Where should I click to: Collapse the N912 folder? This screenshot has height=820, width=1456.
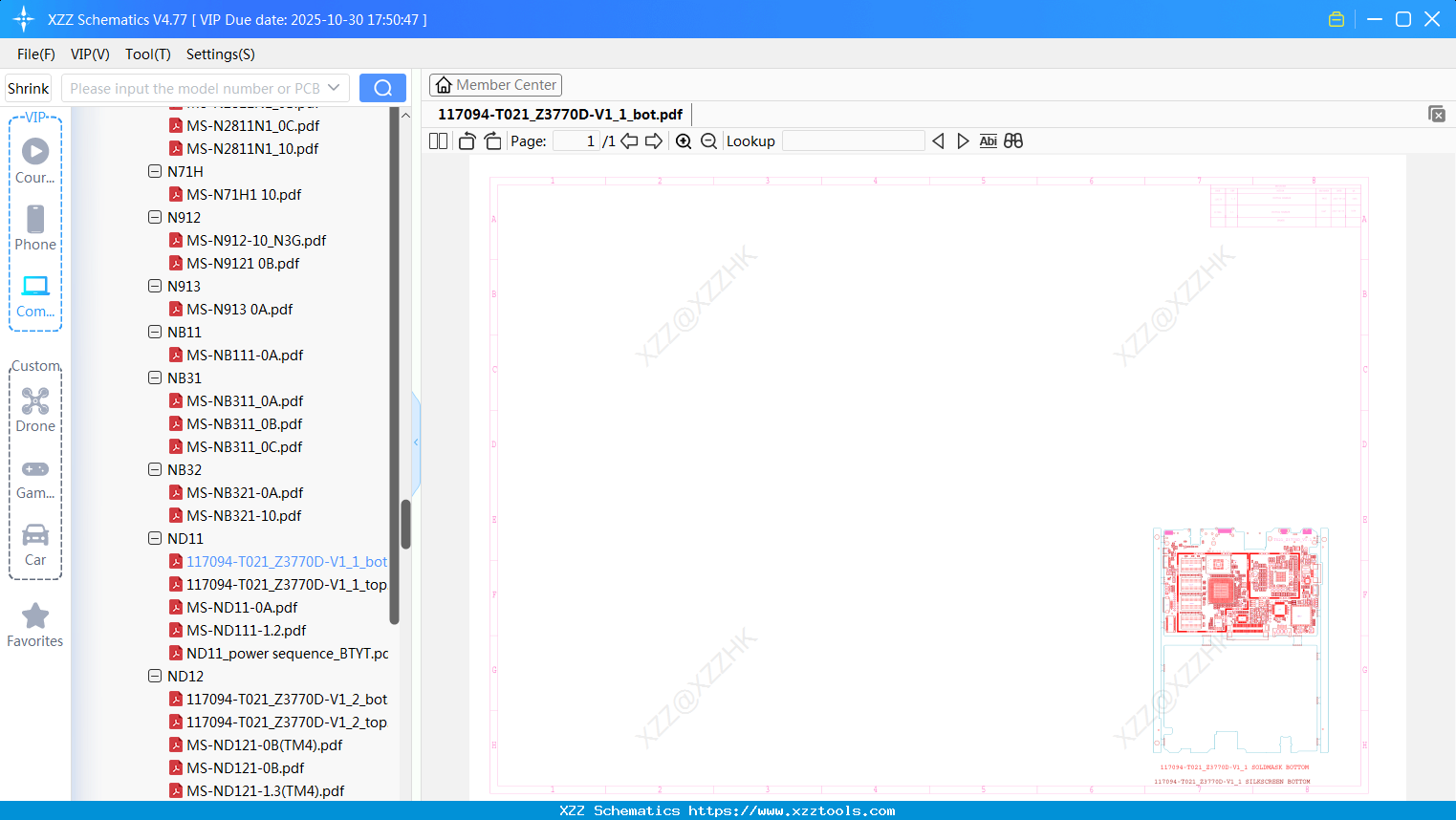coord(155,218)
